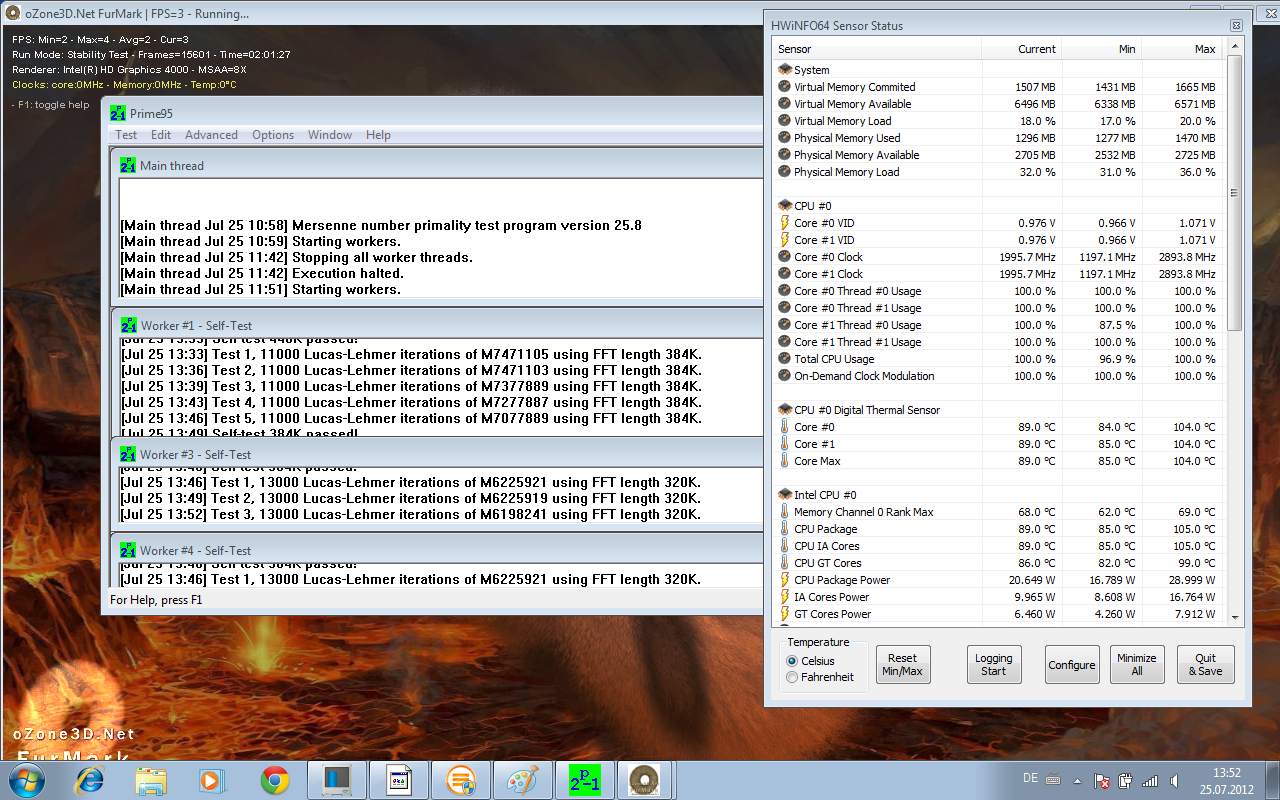
Task: Click the System group chip icon
Action: pyautogui.click(x=785, y=70)
